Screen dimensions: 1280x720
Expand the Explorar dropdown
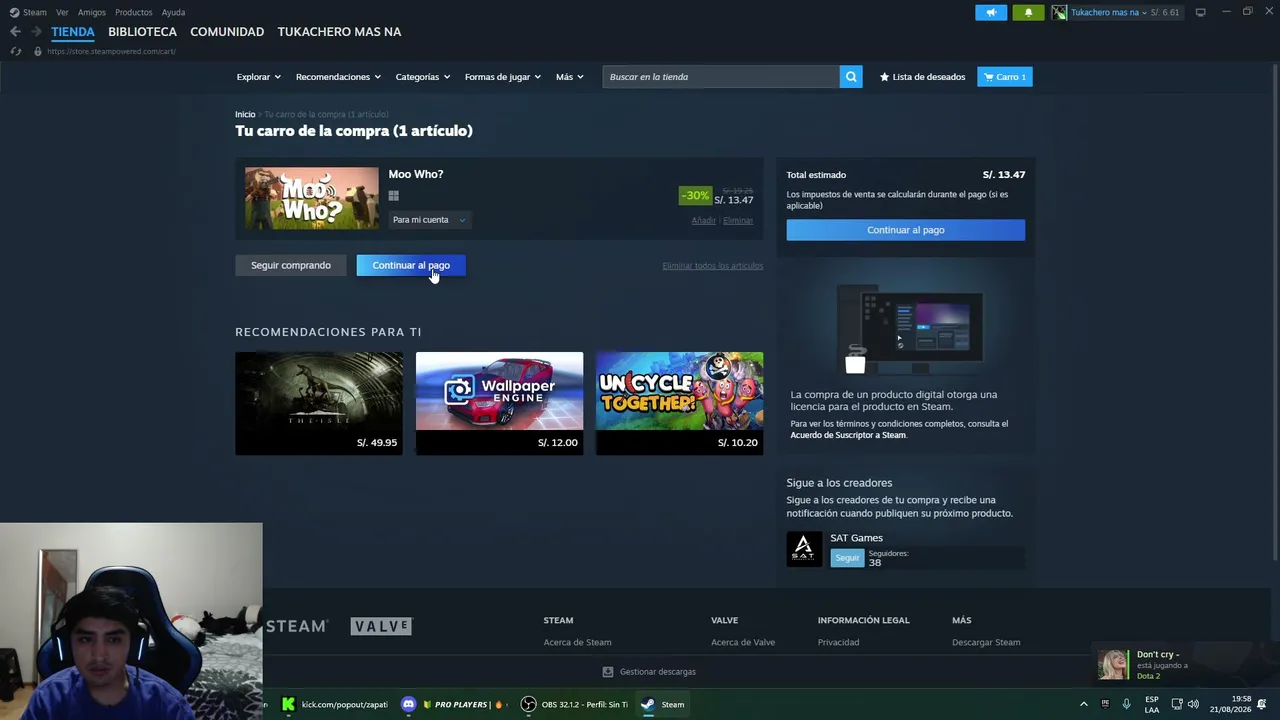click(258, 77)
